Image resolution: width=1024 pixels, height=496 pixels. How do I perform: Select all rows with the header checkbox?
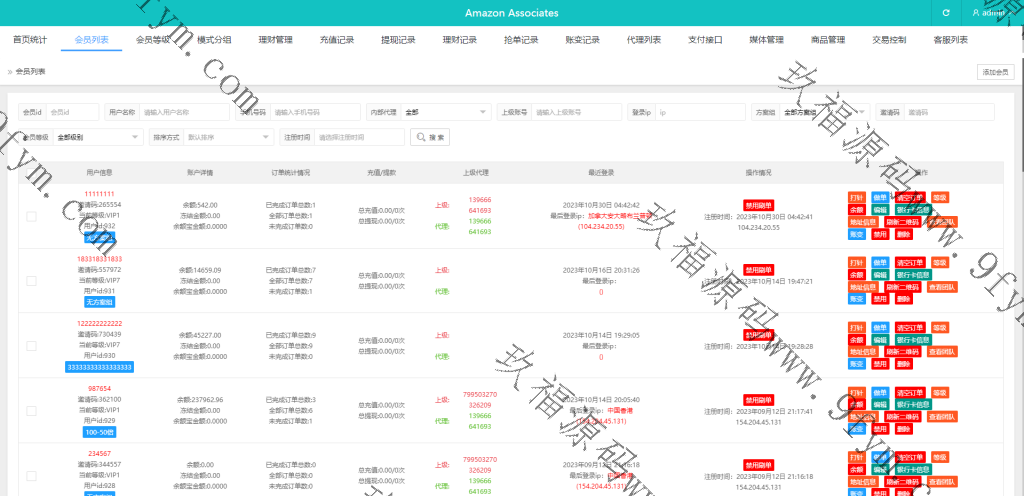point(31,172)
